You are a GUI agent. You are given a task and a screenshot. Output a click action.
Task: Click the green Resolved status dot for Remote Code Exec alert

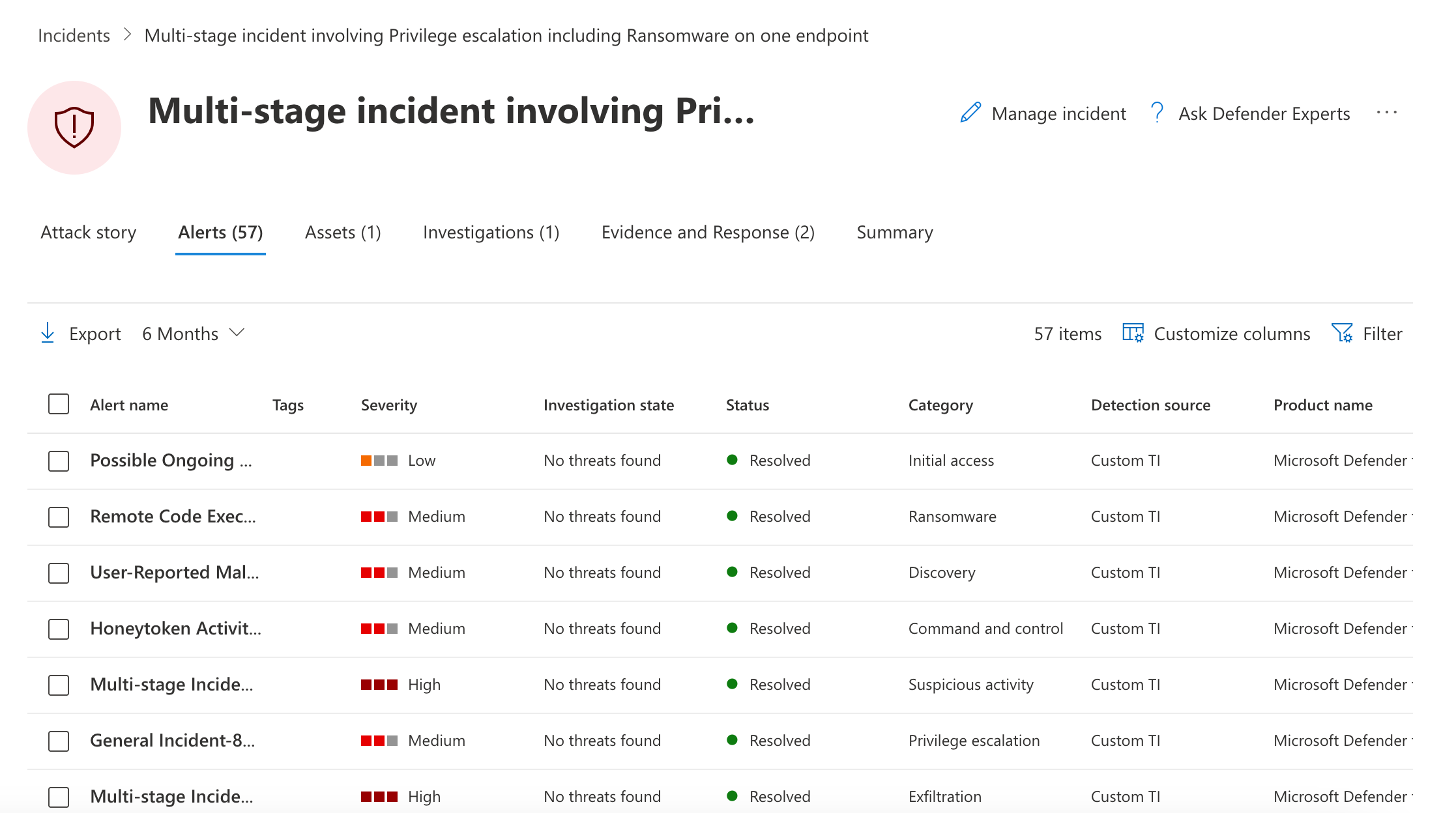733,517
